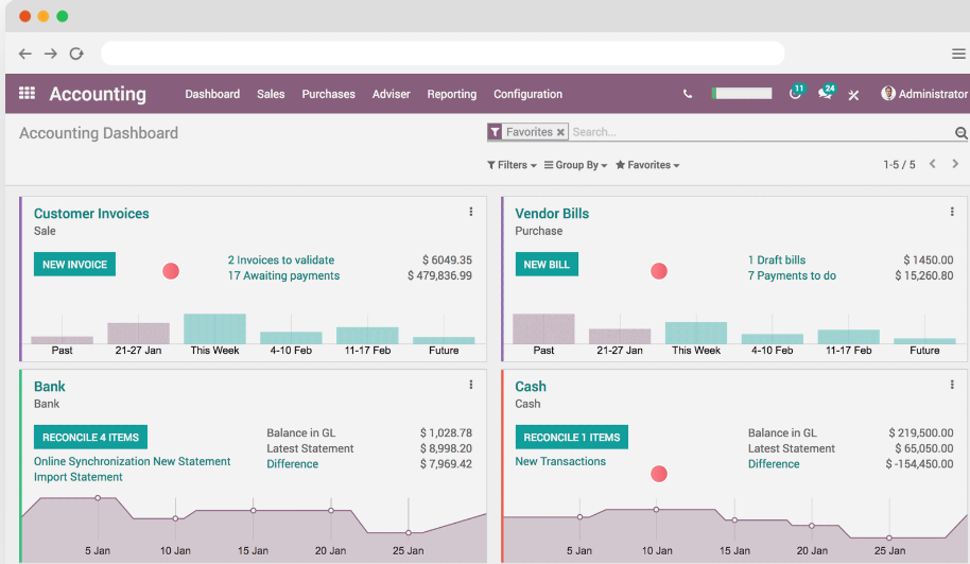Open the Purchases menu

[328, 94]
